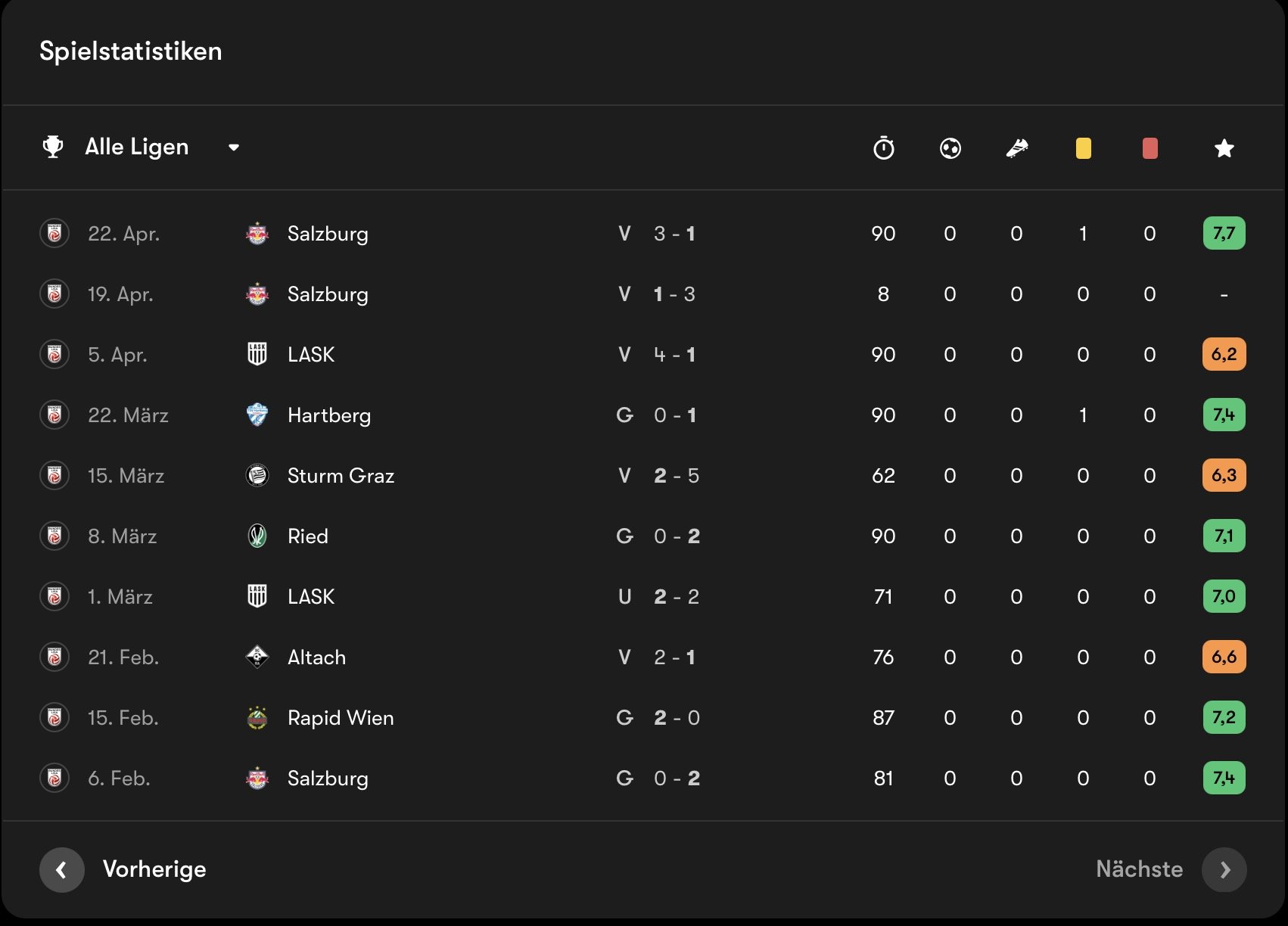Click the Rapid Wien club crest
The width and height of the screenshot is (1288, 926).
[257, 718]
